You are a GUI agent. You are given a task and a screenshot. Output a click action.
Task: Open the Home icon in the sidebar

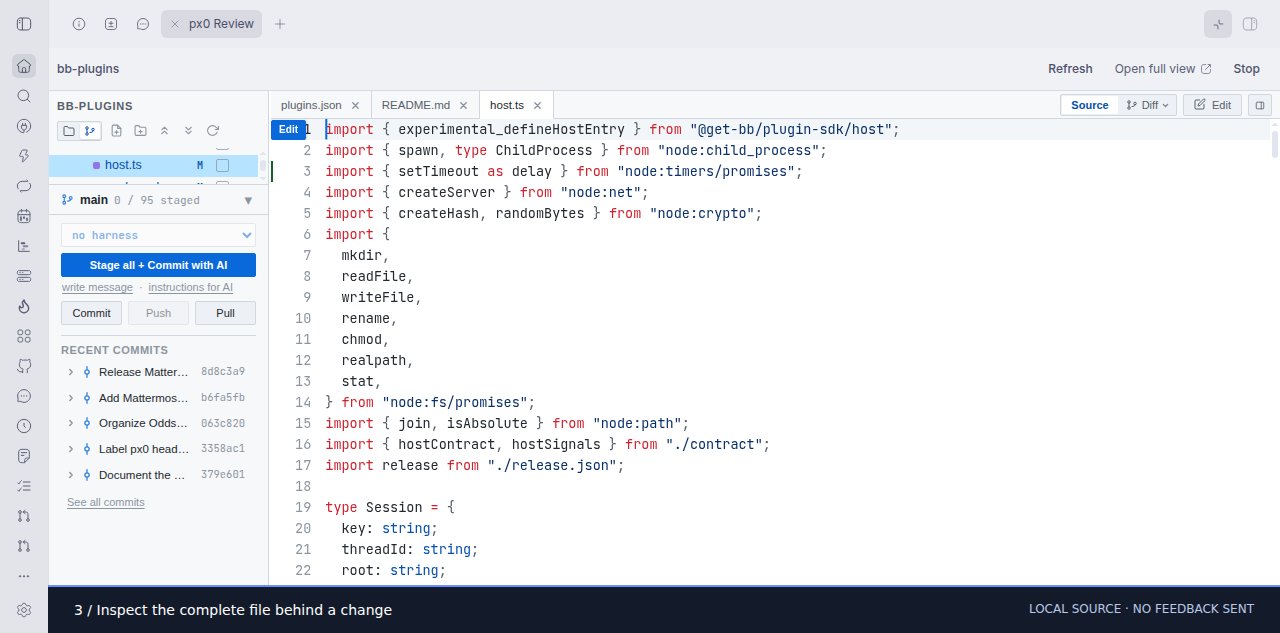[x=24, y=67]
